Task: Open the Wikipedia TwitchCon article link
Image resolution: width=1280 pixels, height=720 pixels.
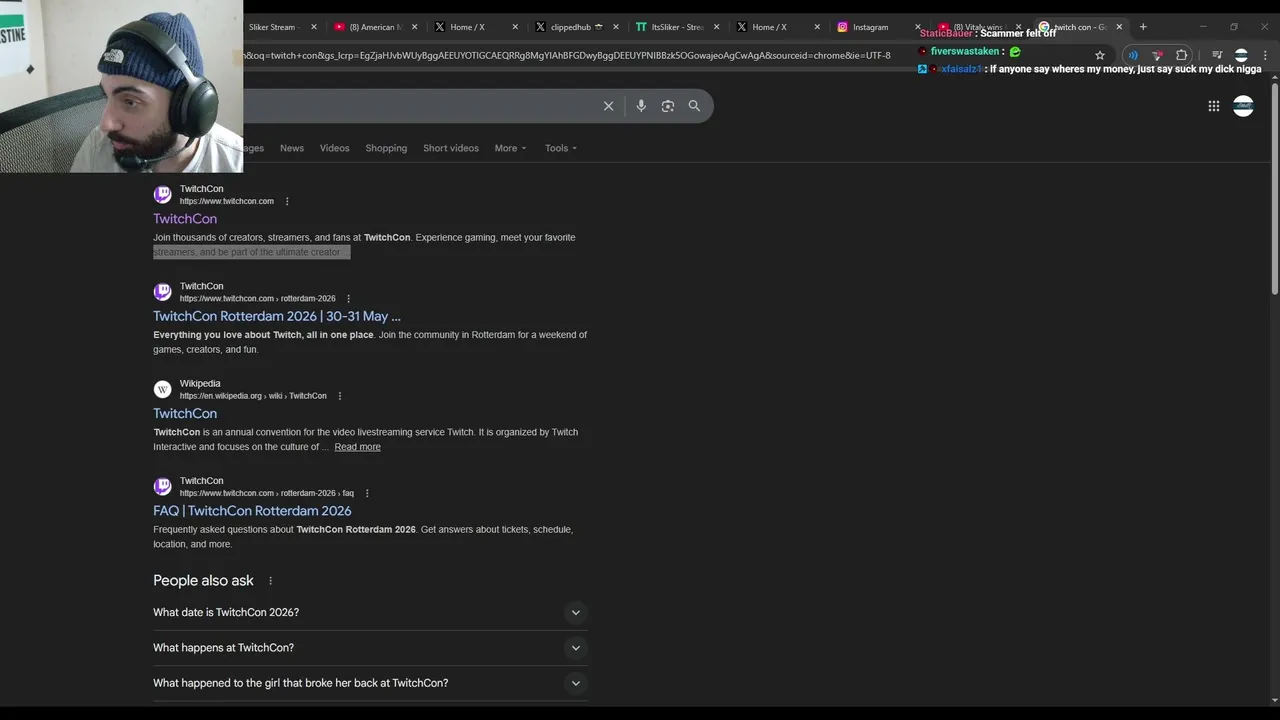Action: [185, 413]
